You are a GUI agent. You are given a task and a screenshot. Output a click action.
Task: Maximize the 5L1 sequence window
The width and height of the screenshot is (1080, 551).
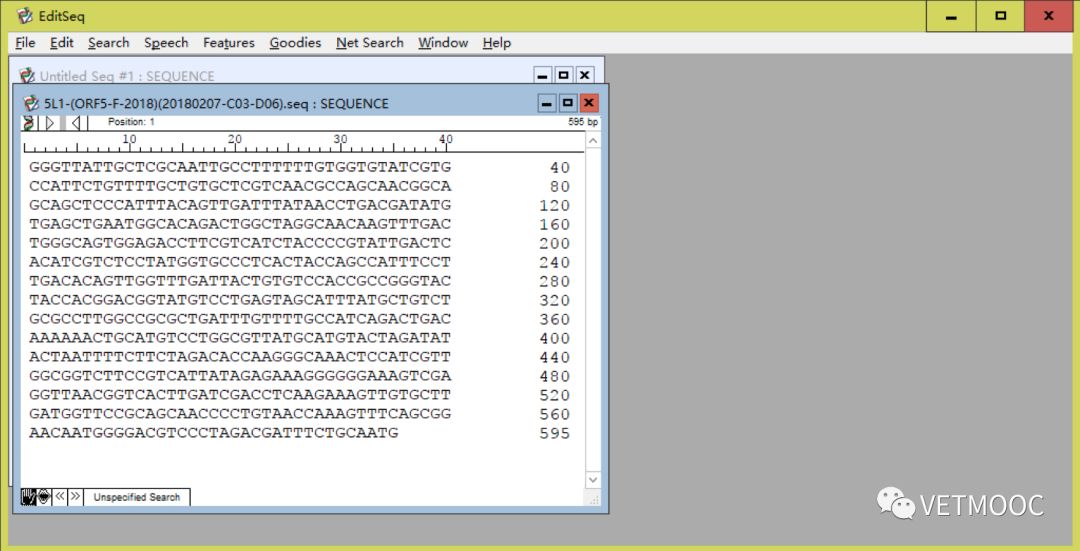[568, 103]
